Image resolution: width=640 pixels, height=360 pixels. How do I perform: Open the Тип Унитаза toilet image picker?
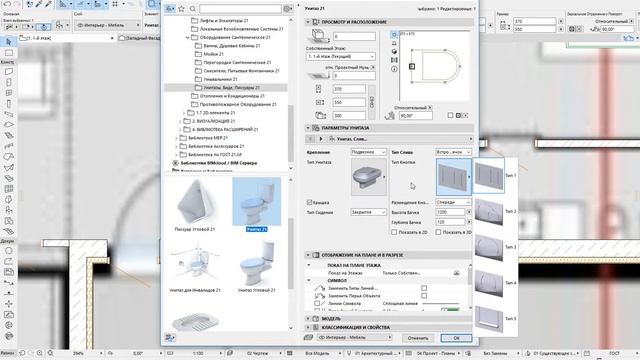click(x=369, y=177)
